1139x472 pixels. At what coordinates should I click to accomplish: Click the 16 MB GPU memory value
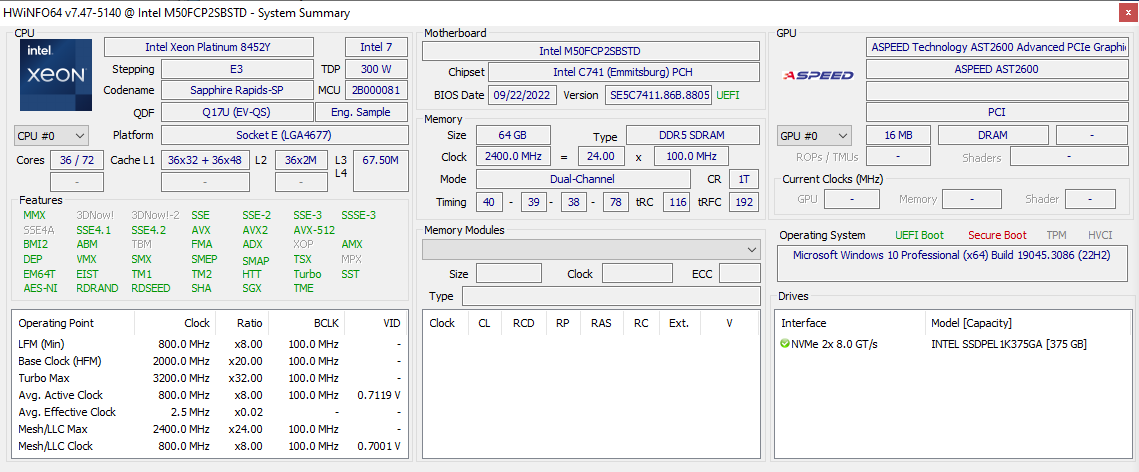coord(899,136)
